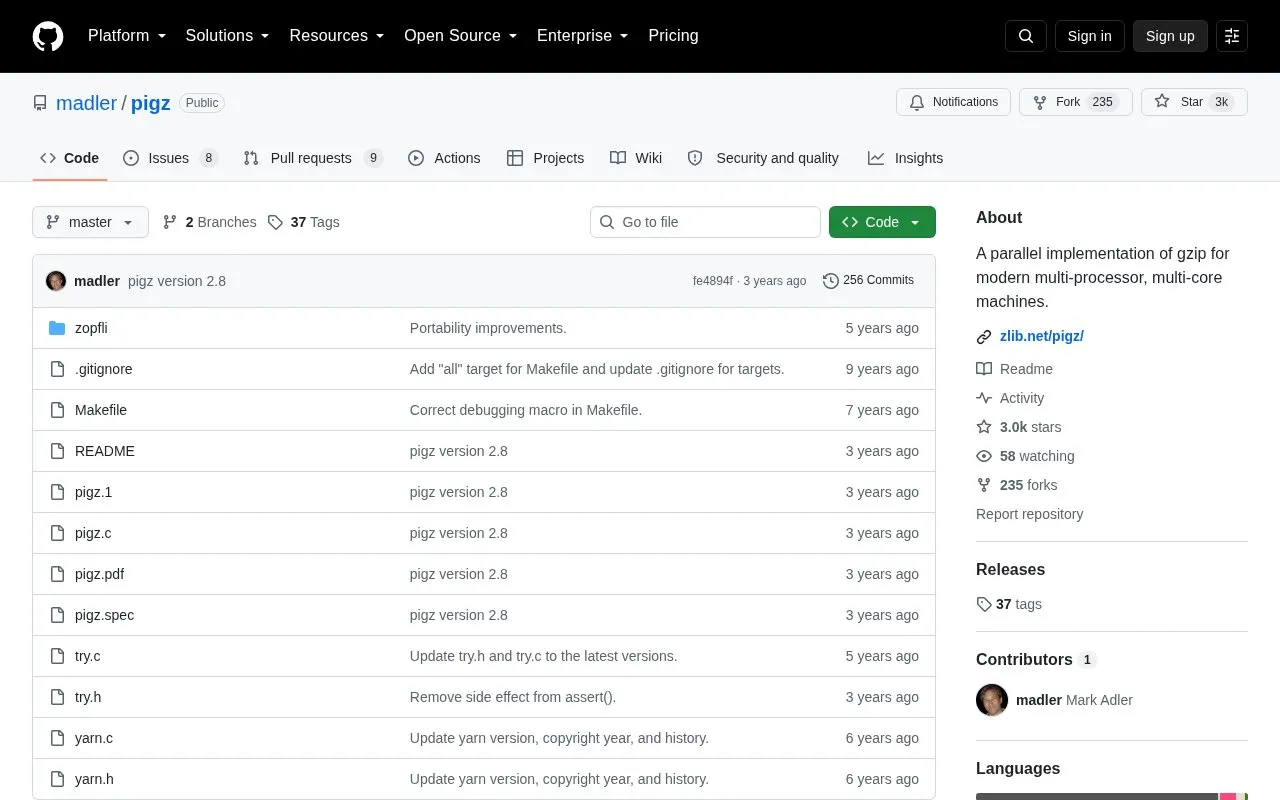Open the green Code dropdown button
Image resolution: width=1280 pixels, height=800 pixels.
pos(882,222)
